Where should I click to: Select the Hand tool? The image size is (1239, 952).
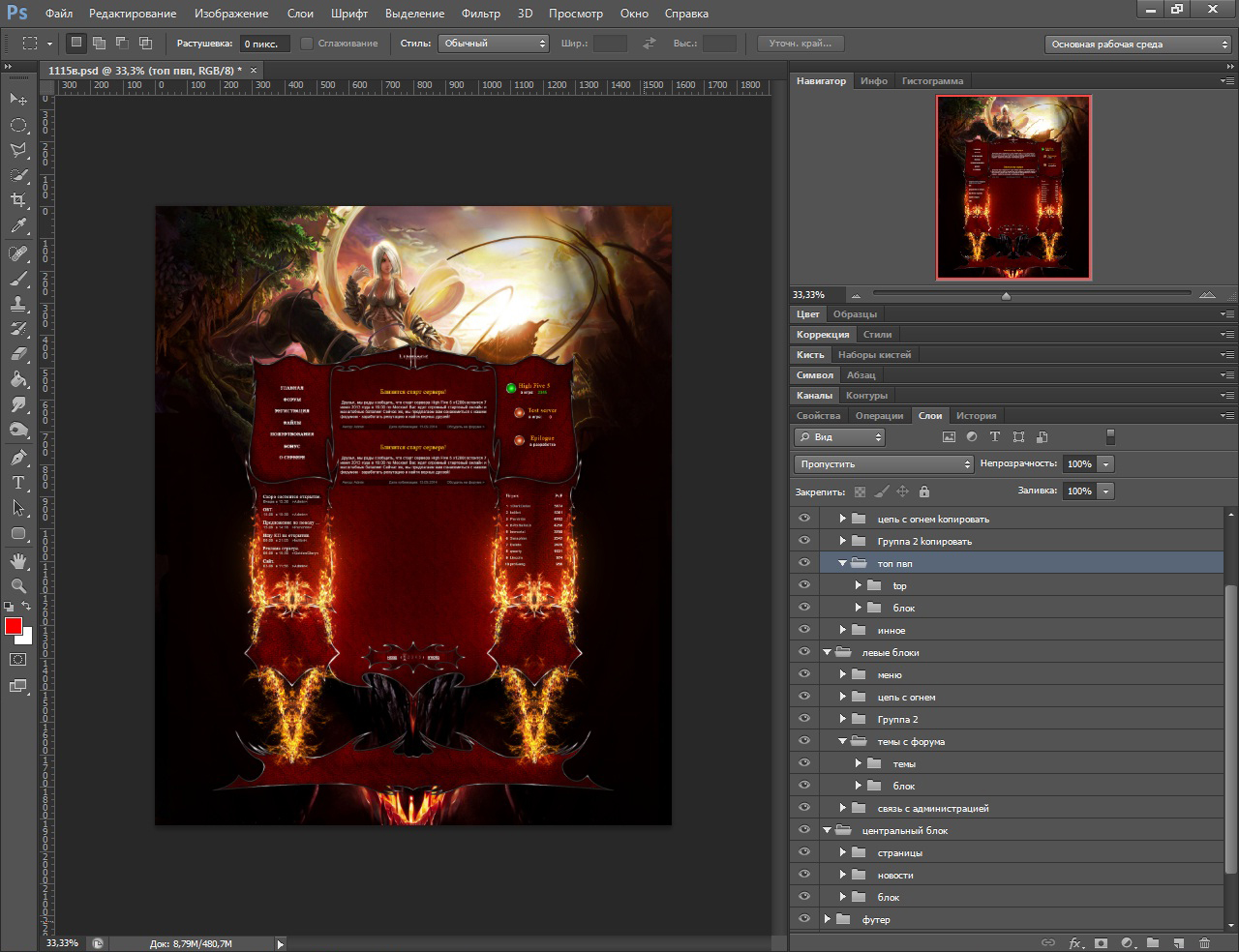pyautogui.click(x=18, y=560)
